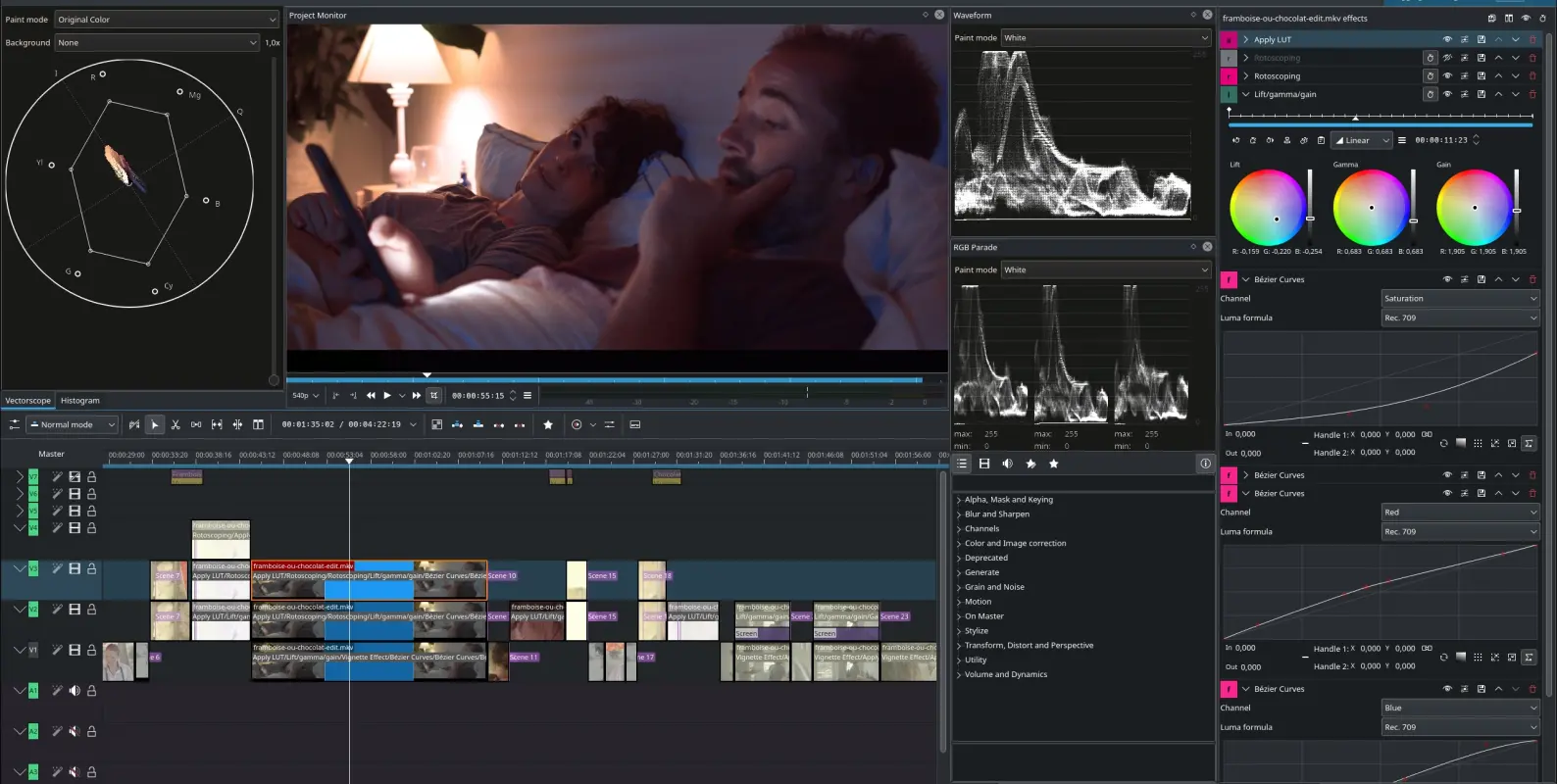
Task: Move the Lift/gamma/gain effect up
Action: coord(1498,94)
